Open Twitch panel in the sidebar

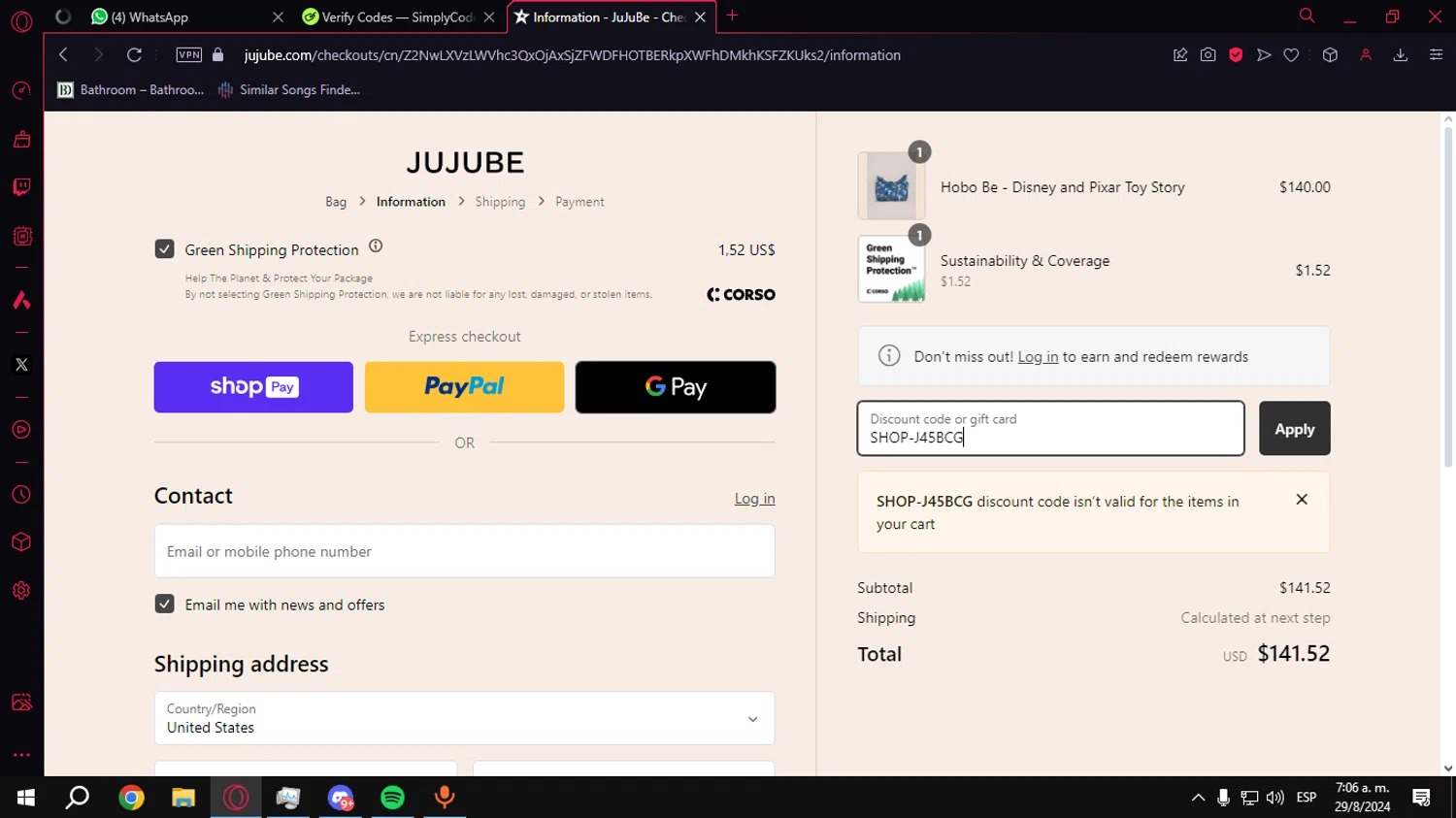[21, 187]
